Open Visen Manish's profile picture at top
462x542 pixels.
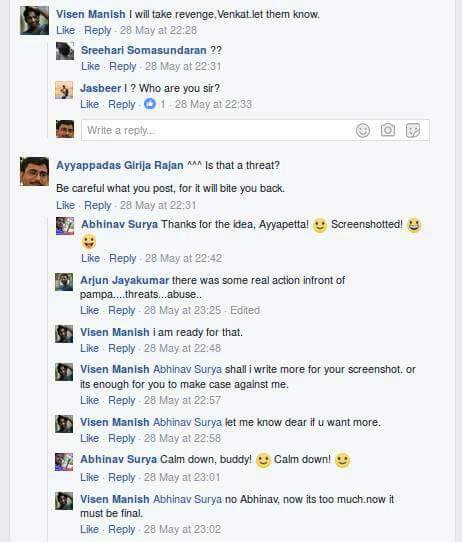(34, 20)
